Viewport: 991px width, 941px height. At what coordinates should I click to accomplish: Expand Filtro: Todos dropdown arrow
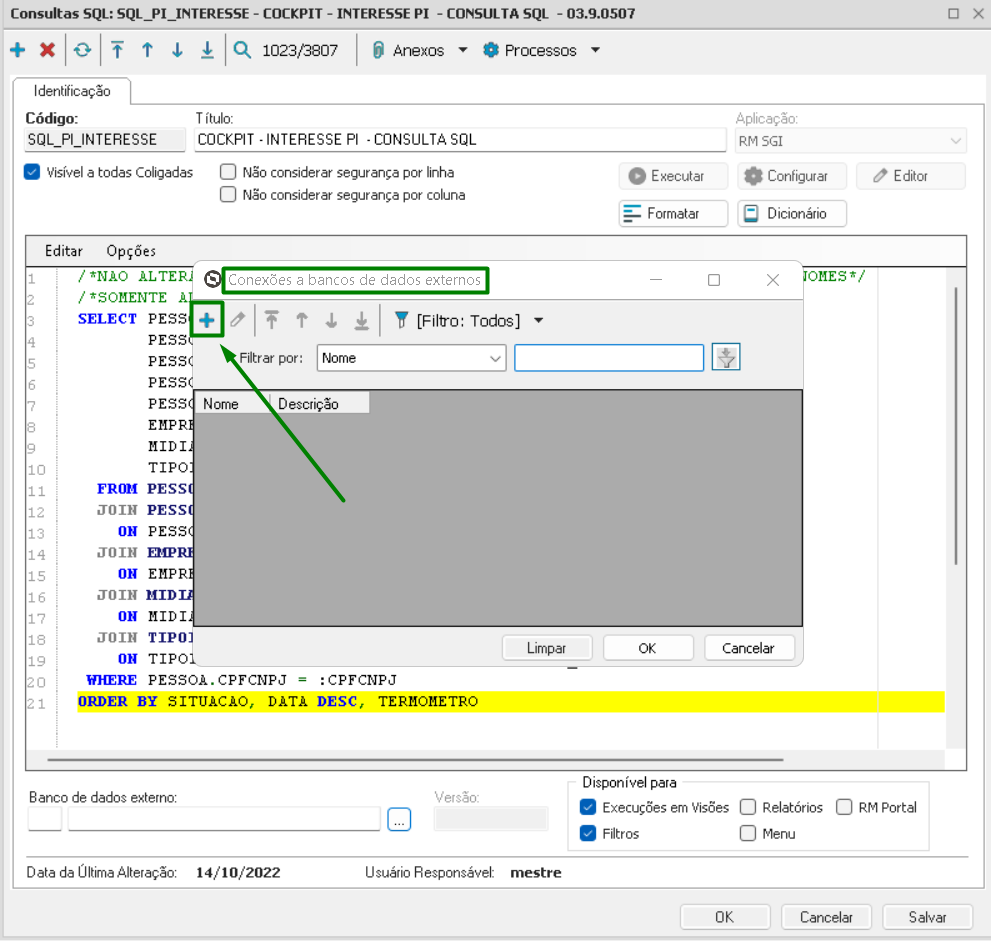click(x=538, y=320)
